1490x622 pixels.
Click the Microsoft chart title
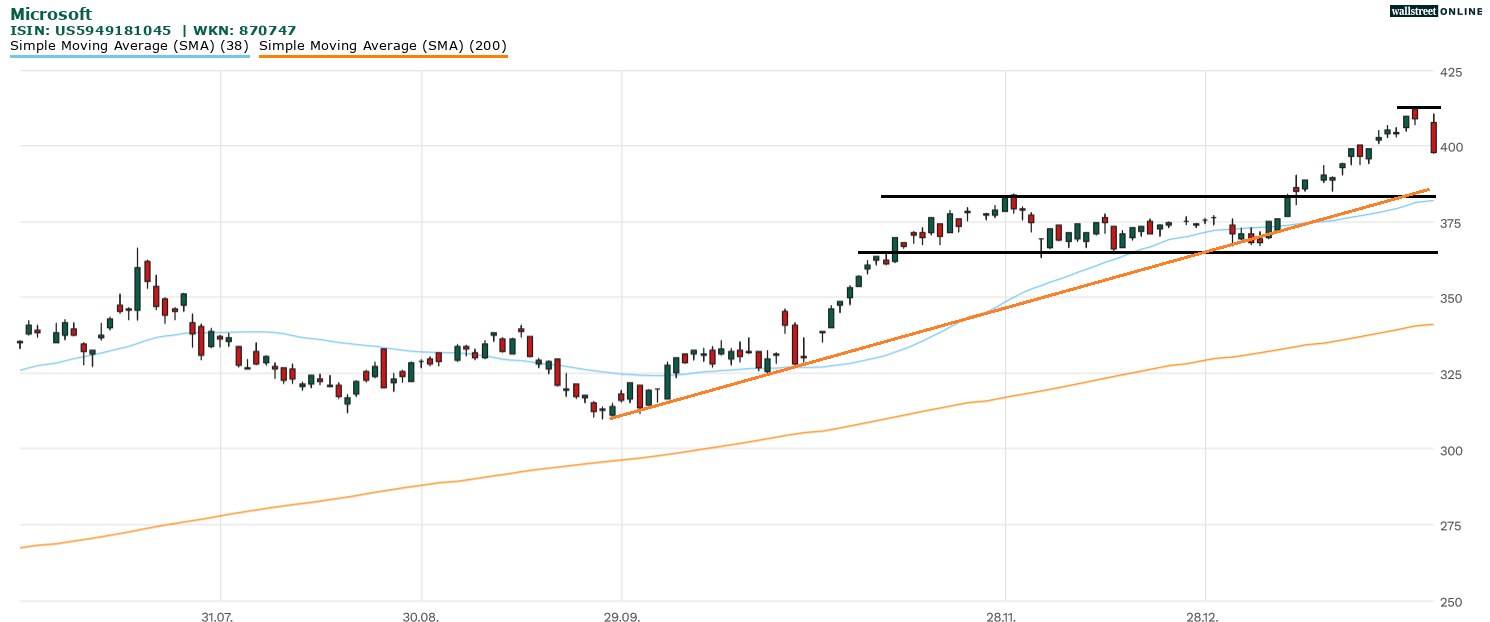pyautogui.click(x=51, y=14)
